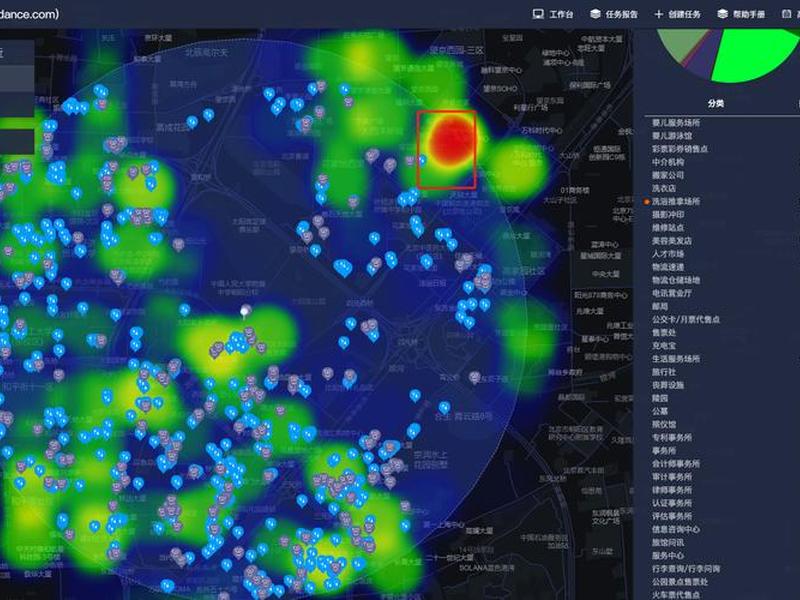Select 火车票代售点 row
Screen dimensions: 800x600
676,595
